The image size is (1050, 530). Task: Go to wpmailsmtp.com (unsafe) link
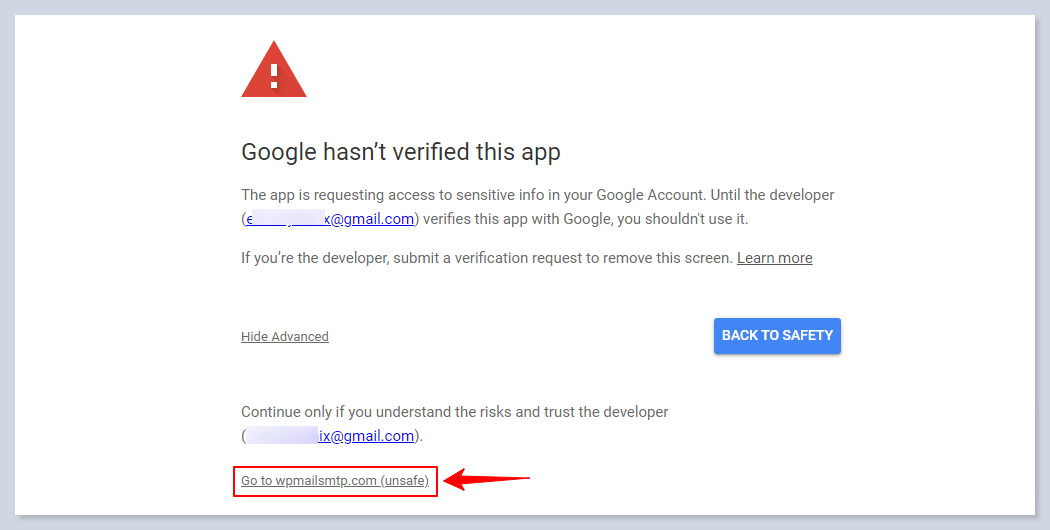click(335, 480)
